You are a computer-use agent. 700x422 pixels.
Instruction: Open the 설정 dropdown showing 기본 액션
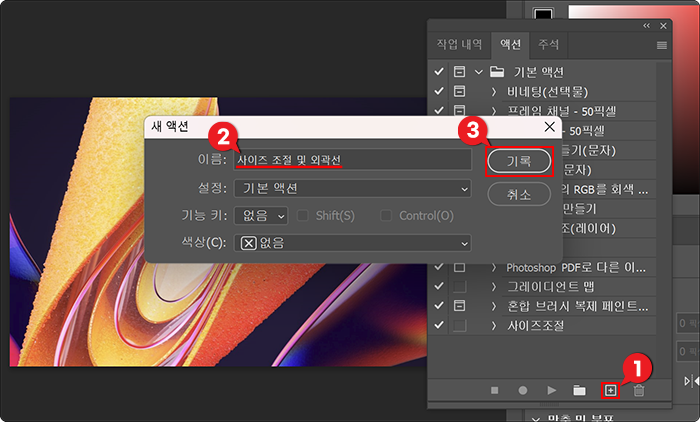coord(353,188)
